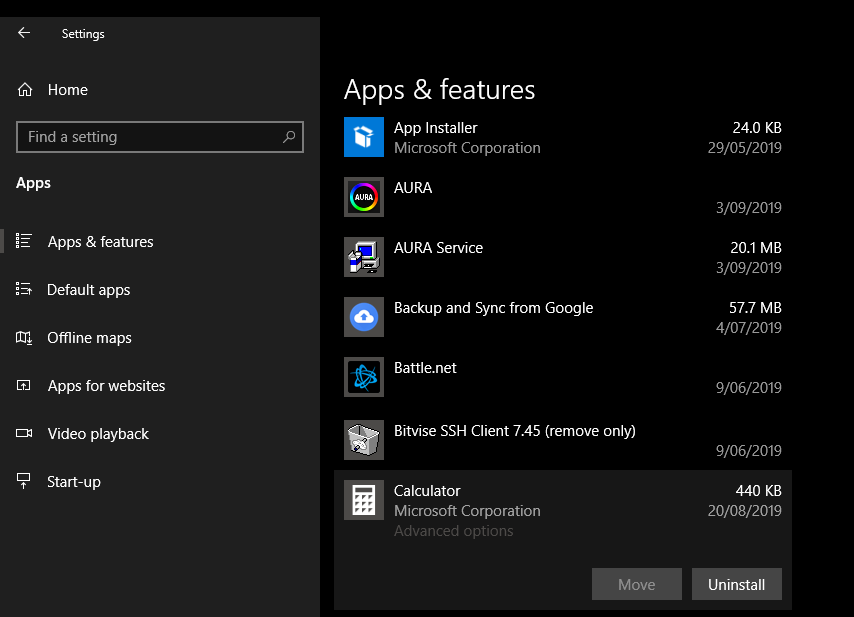Click the 440 KB size value

759,491
